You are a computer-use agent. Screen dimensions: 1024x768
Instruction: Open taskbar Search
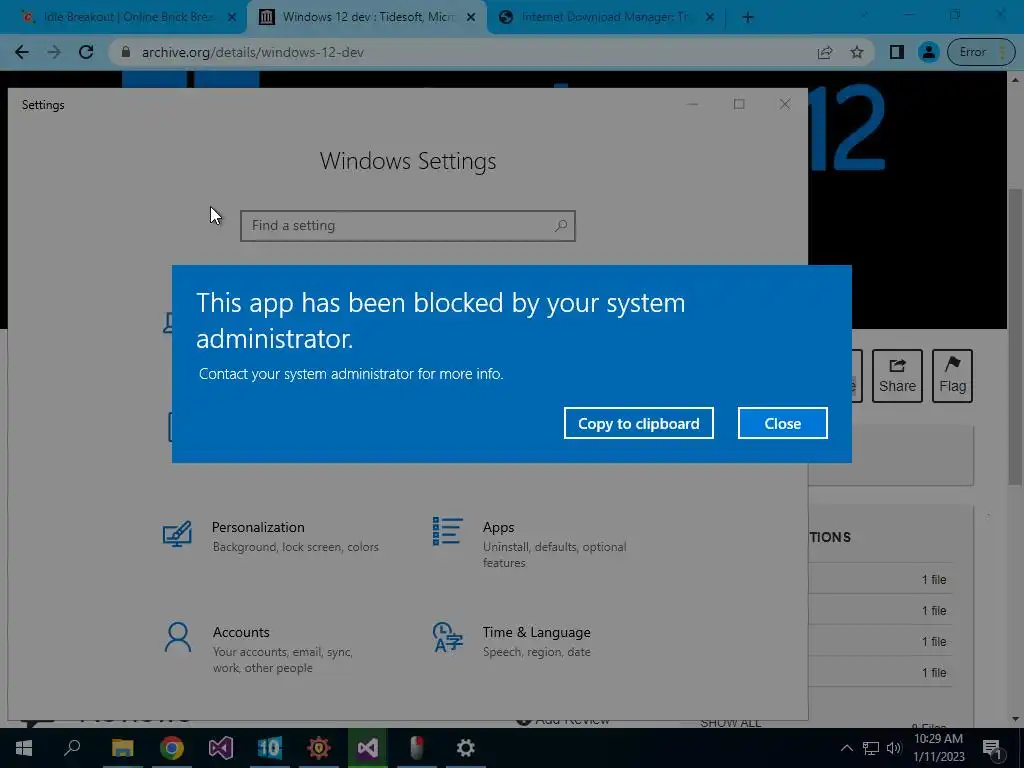pos(72,748)
